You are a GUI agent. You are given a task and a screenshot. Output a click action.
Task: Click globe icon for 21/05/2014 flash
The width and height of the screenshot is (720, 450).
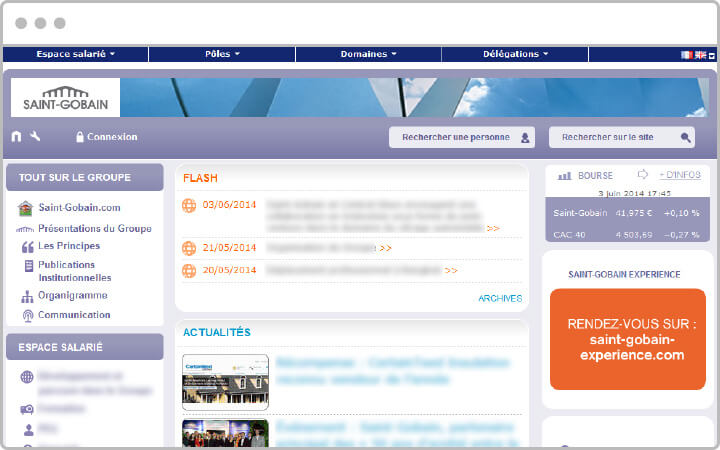pyautogui.click(x=189, y=248)
